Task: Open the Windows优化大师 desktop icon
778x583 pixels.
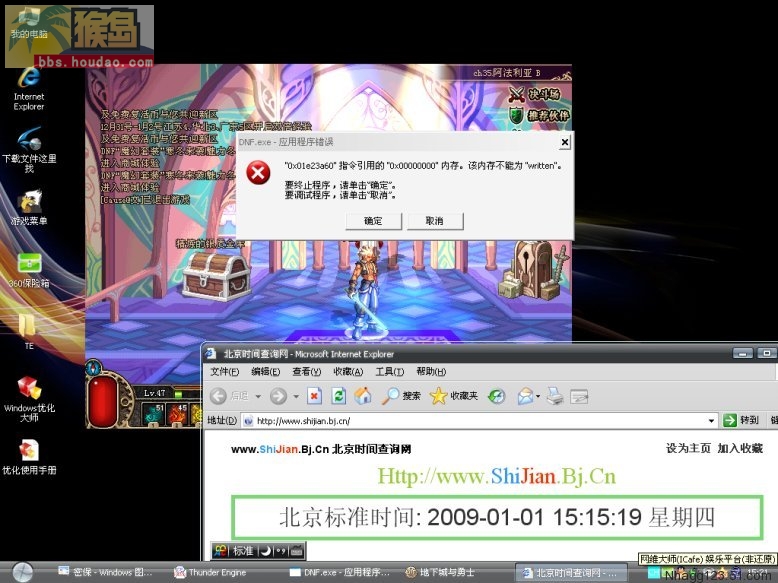Action: [x=29, y=399]
